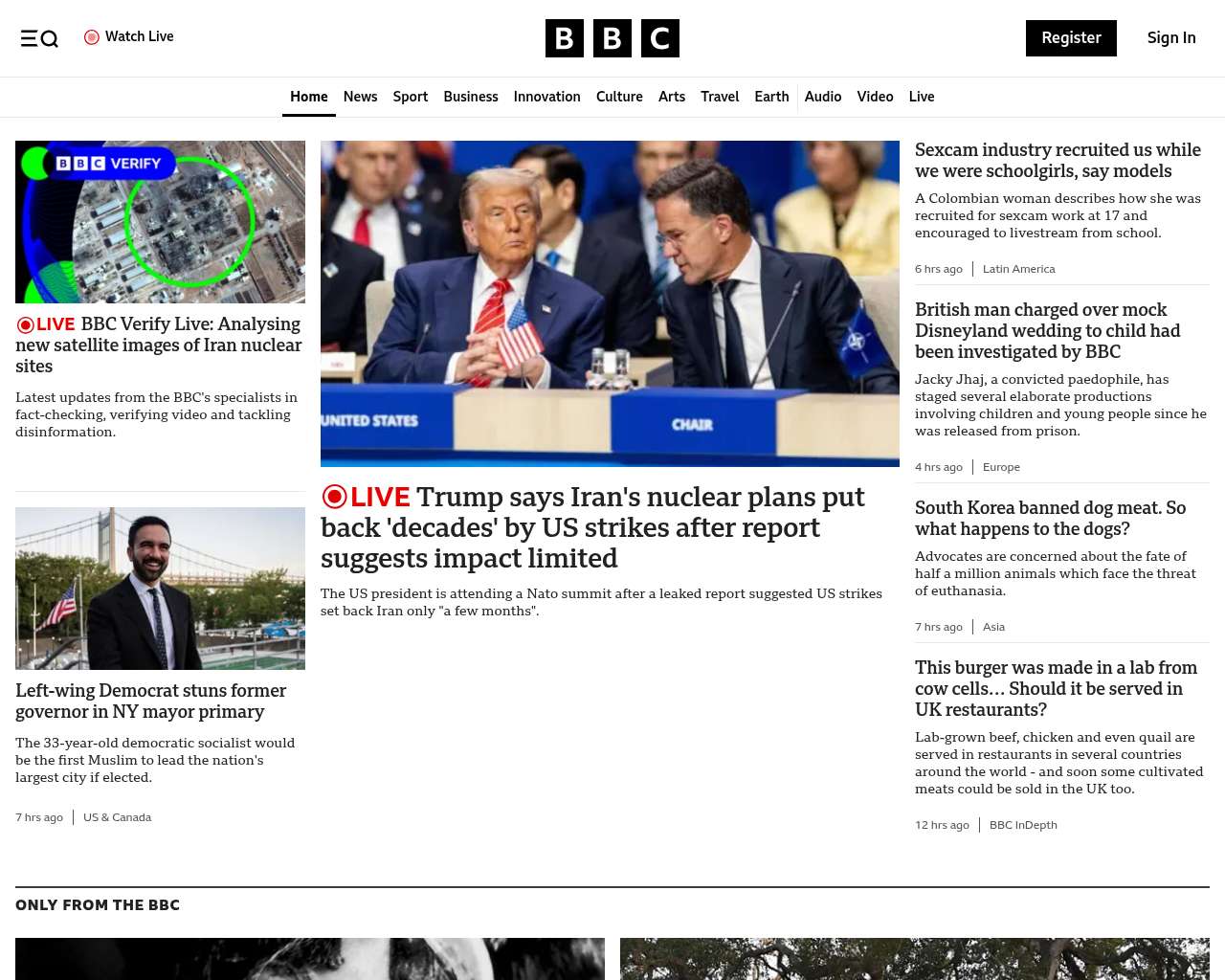Read Trump Iran nuclear plans live headline

click(x=592, y=527)
